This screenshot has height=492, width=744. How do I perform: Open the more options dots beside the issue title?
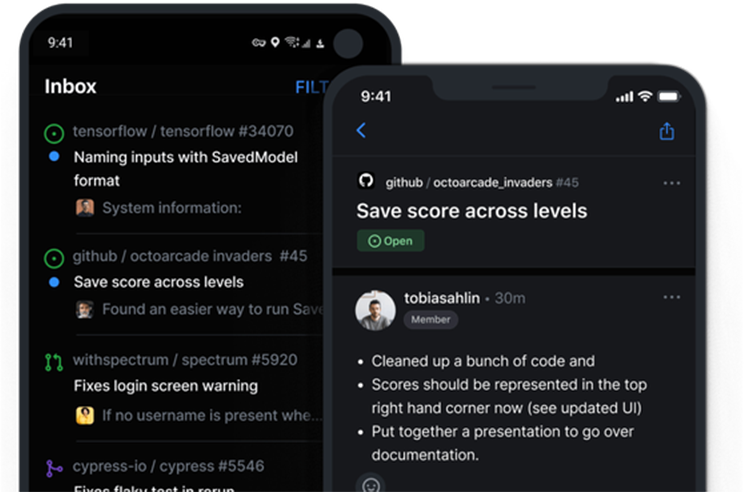[671, 183]
